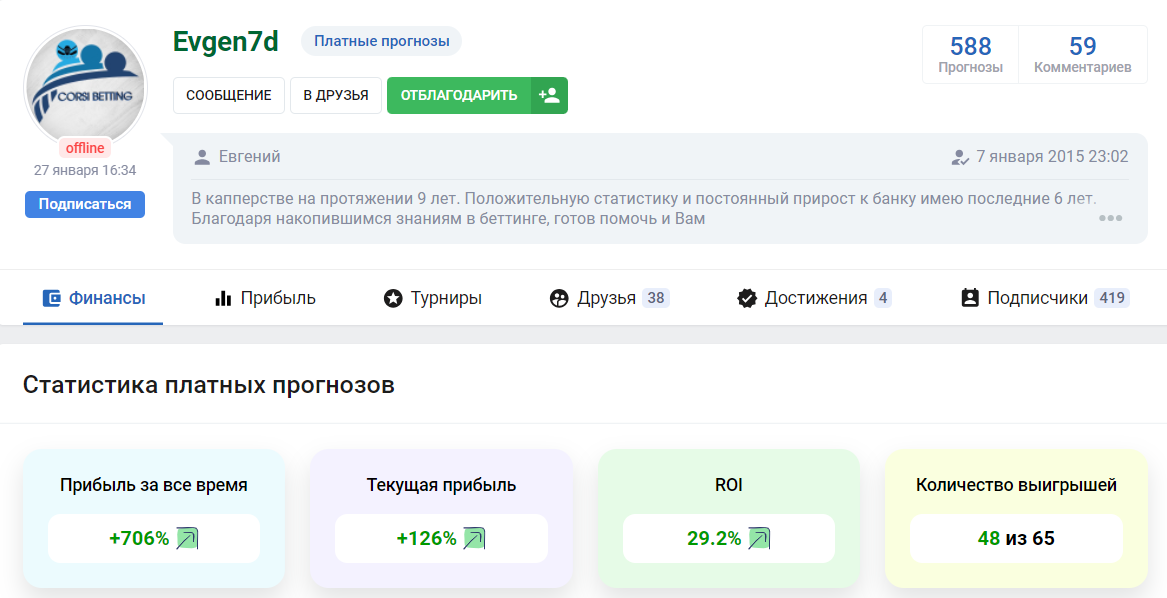1167x598 pixels.
Task: Click the blue Подписаться button
Action: click(85, 204)
